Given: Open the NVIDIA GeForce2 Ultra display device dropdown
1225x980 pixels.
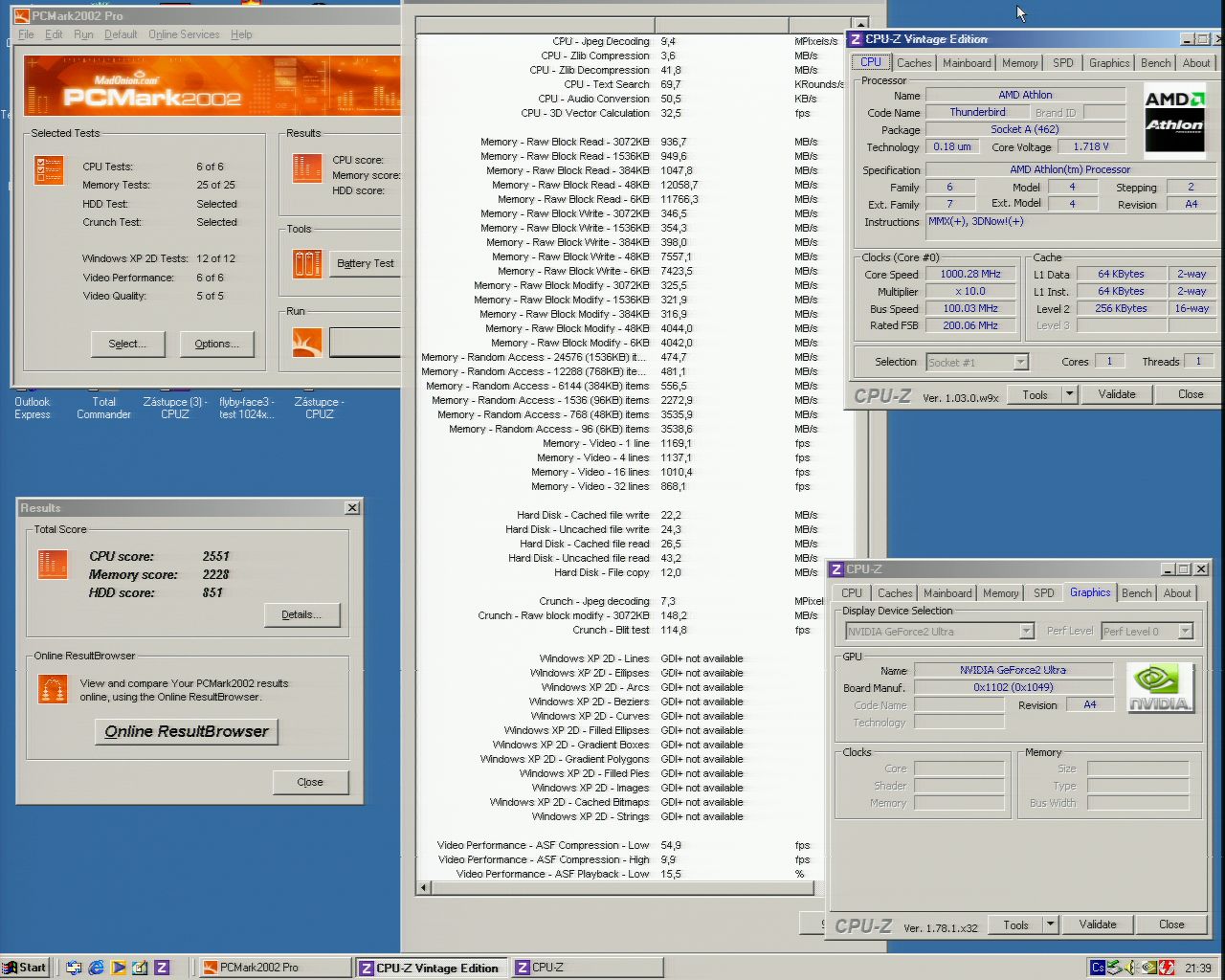Looking at the screenshot, I should point(1026,632).
